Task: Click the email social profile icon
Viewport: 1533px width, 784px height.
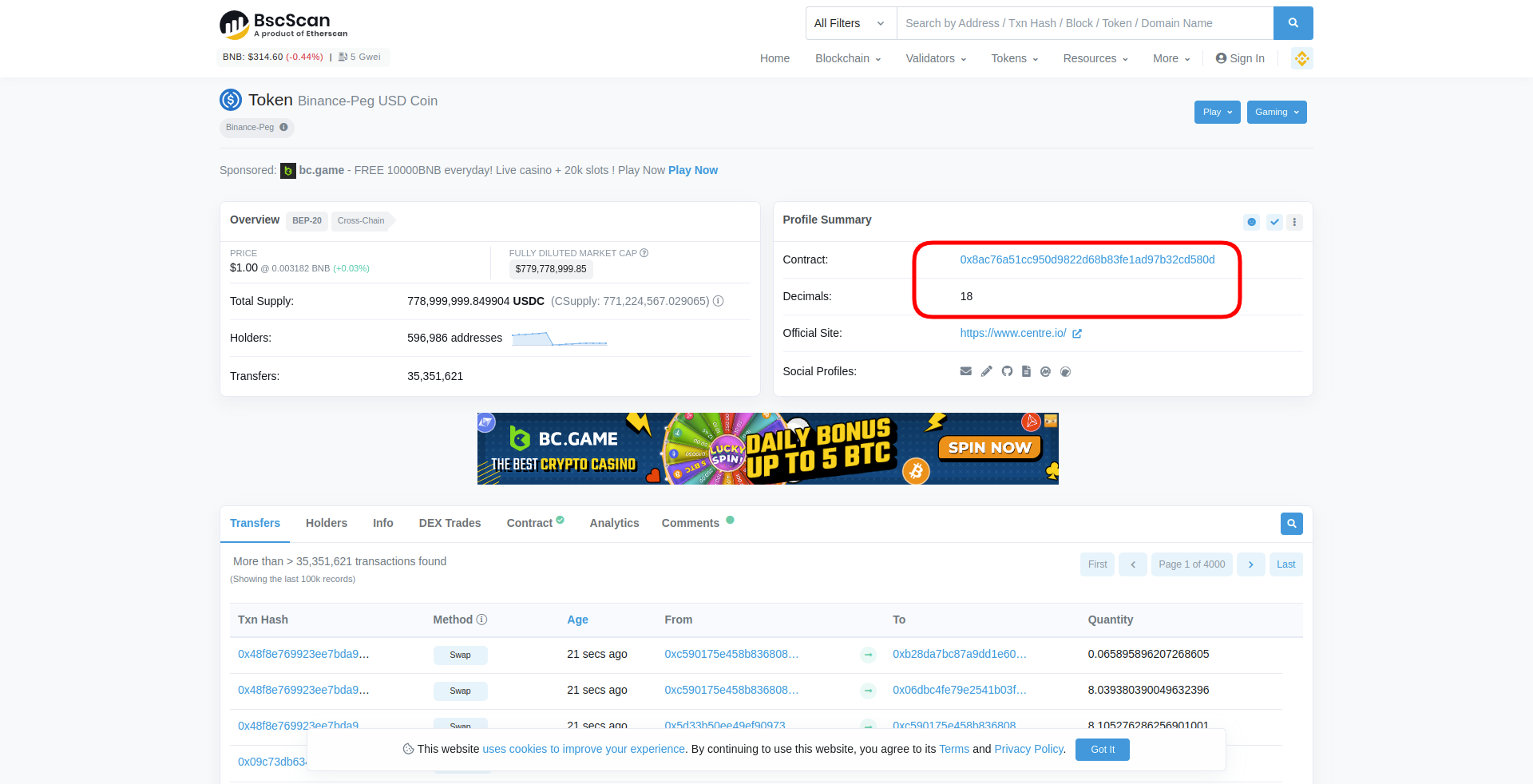Action: [x=966, y=371]
